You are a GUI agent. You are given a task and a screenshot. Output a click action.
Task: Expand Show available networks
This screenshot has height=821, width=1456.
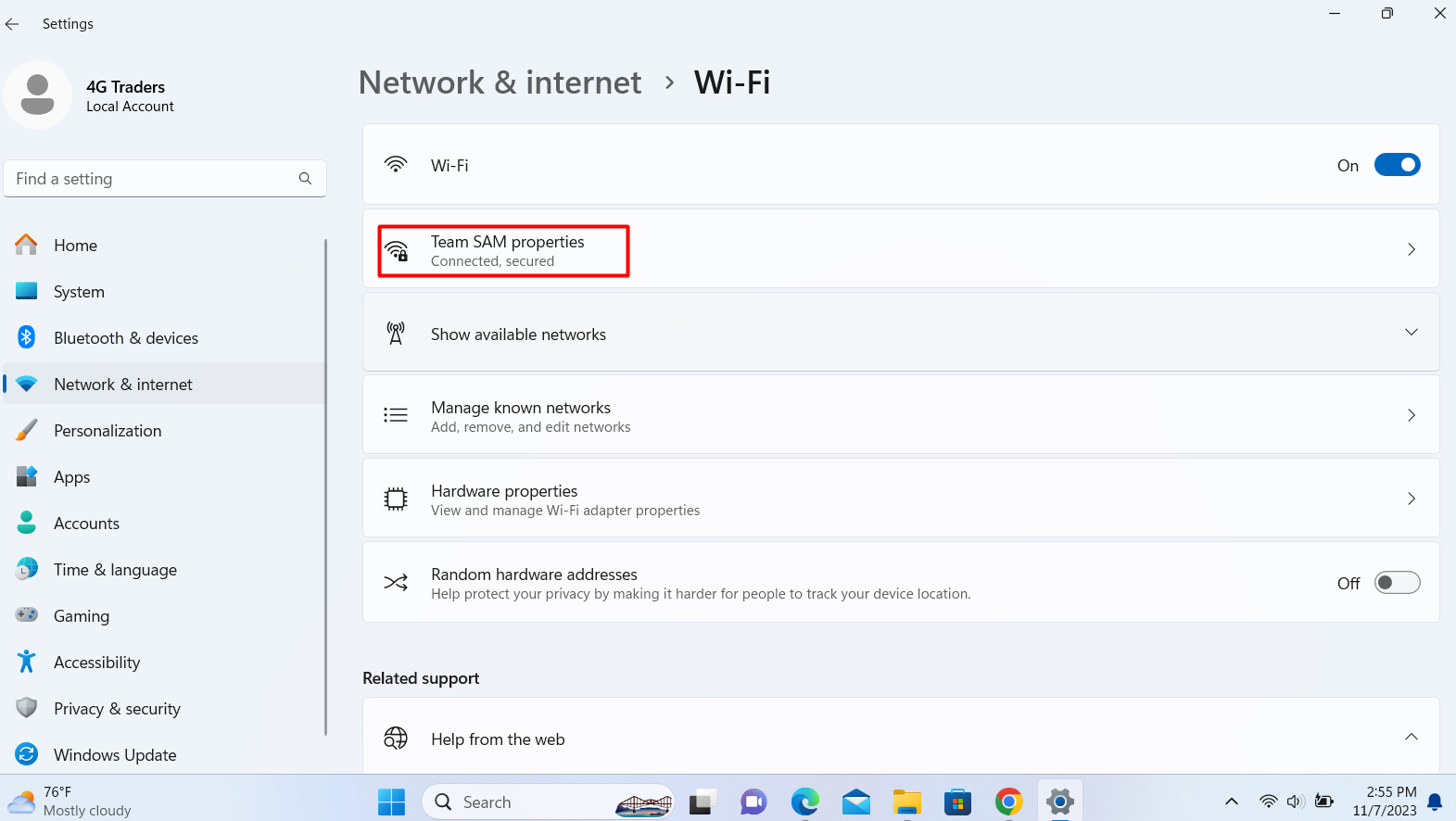pyautogui.click(x=901, y=333)
